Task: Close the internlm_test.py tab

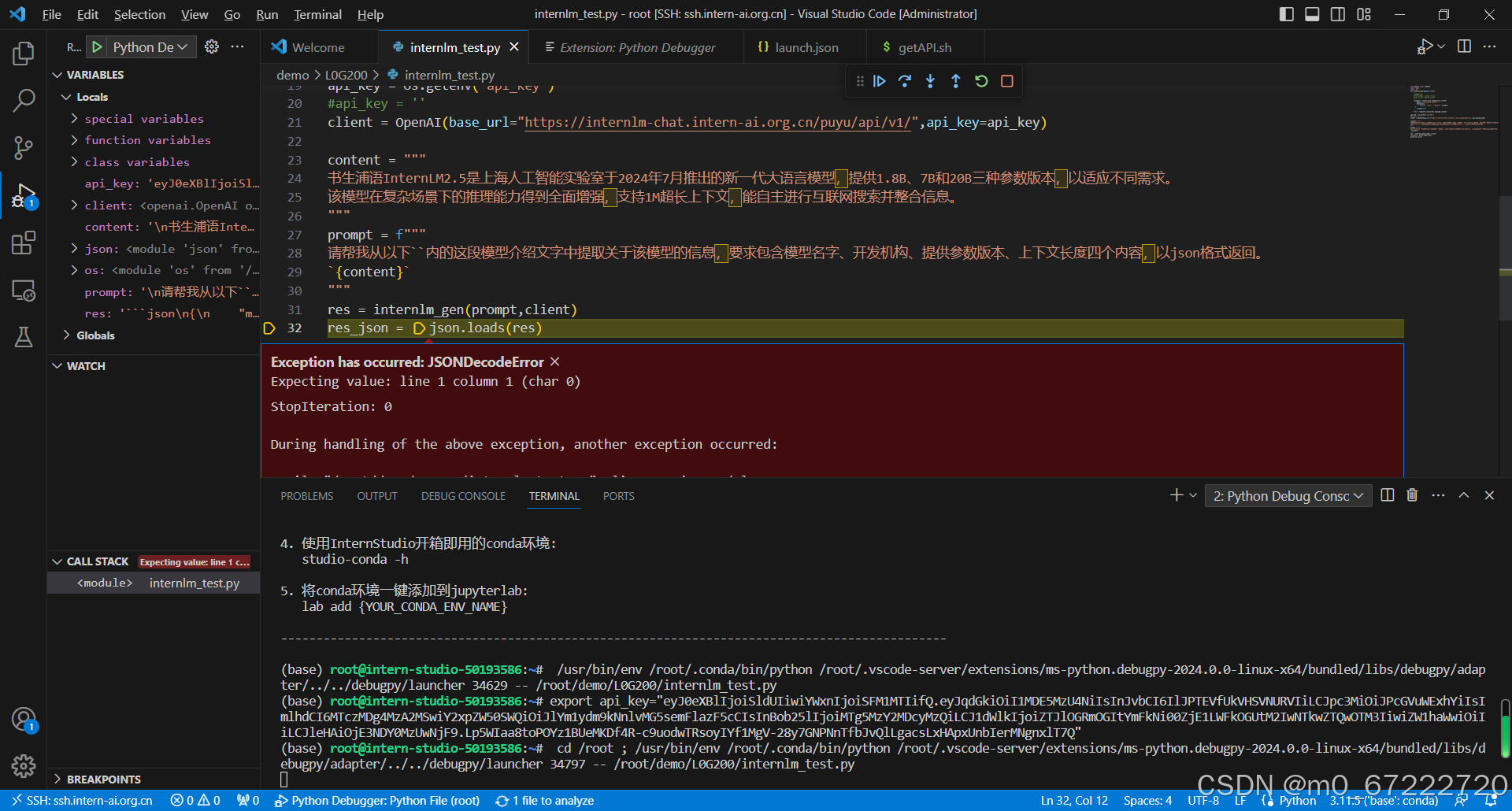Action: tap(514, 47)
